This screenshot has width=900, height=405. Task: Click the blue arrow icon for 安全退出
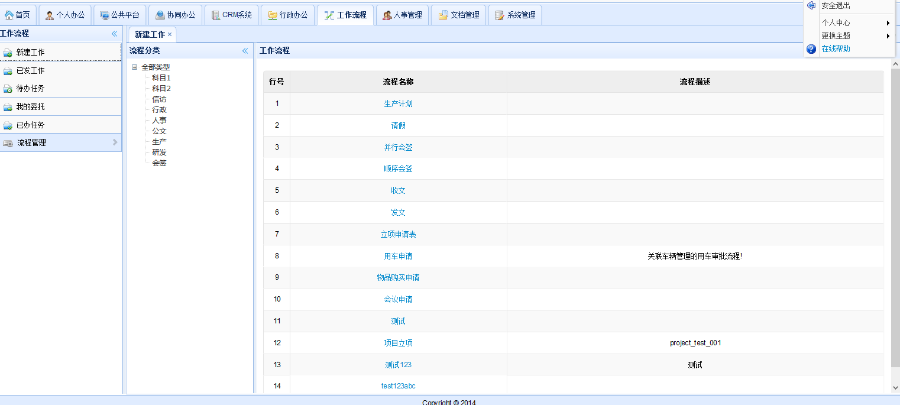tap(811, 5)
